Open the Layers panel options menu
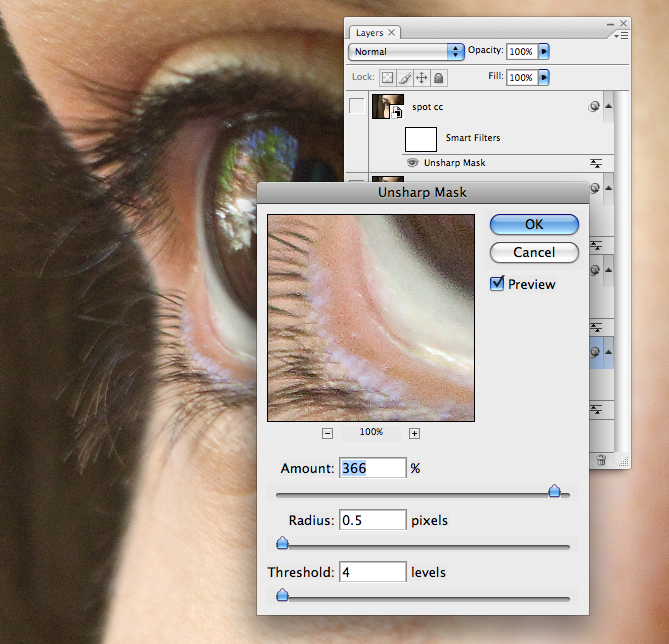 pos(622,36)
